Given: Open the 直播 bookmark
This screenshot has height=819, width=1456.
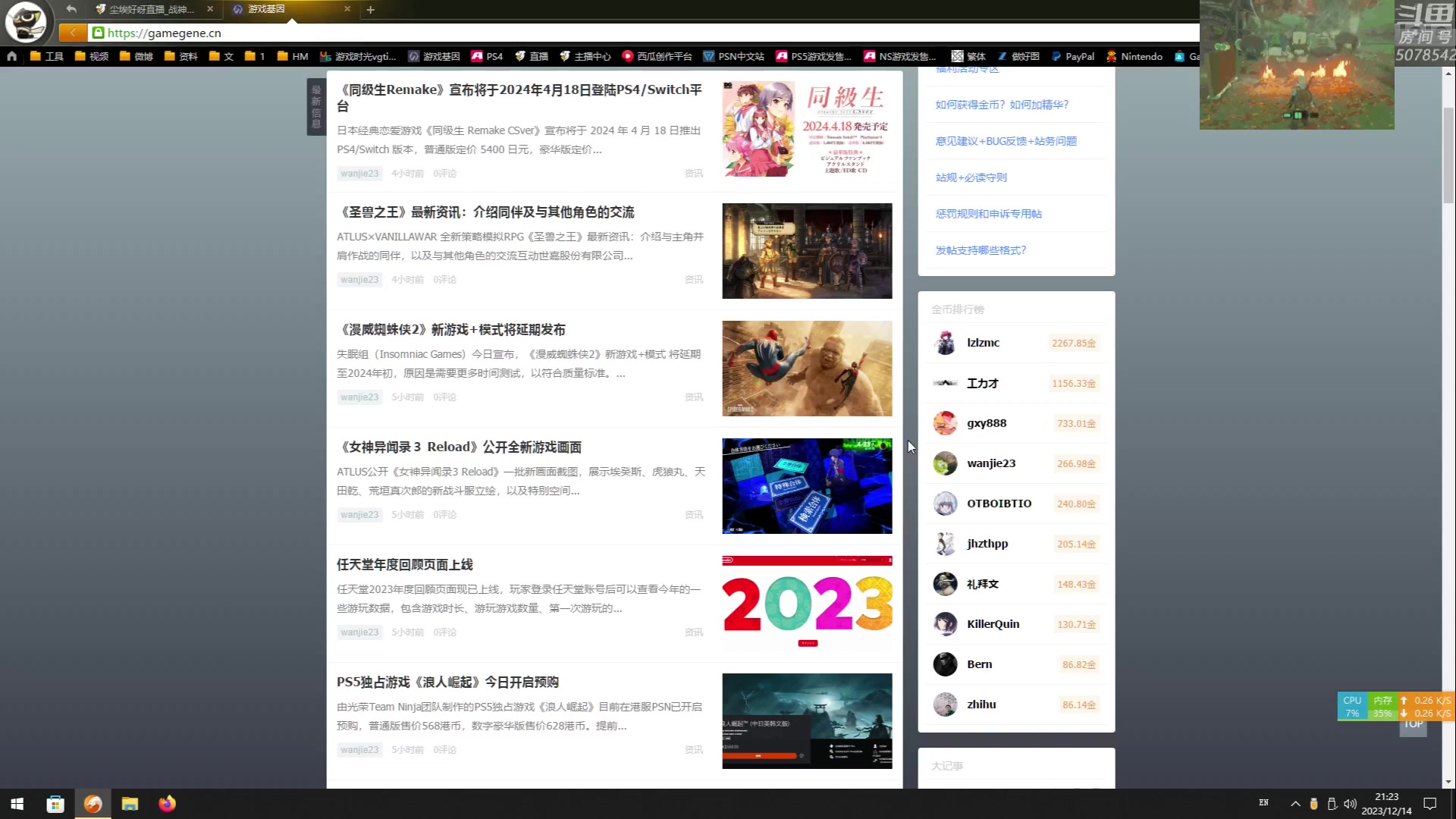Looking at the screenshot, I should (x=532, y=56).
